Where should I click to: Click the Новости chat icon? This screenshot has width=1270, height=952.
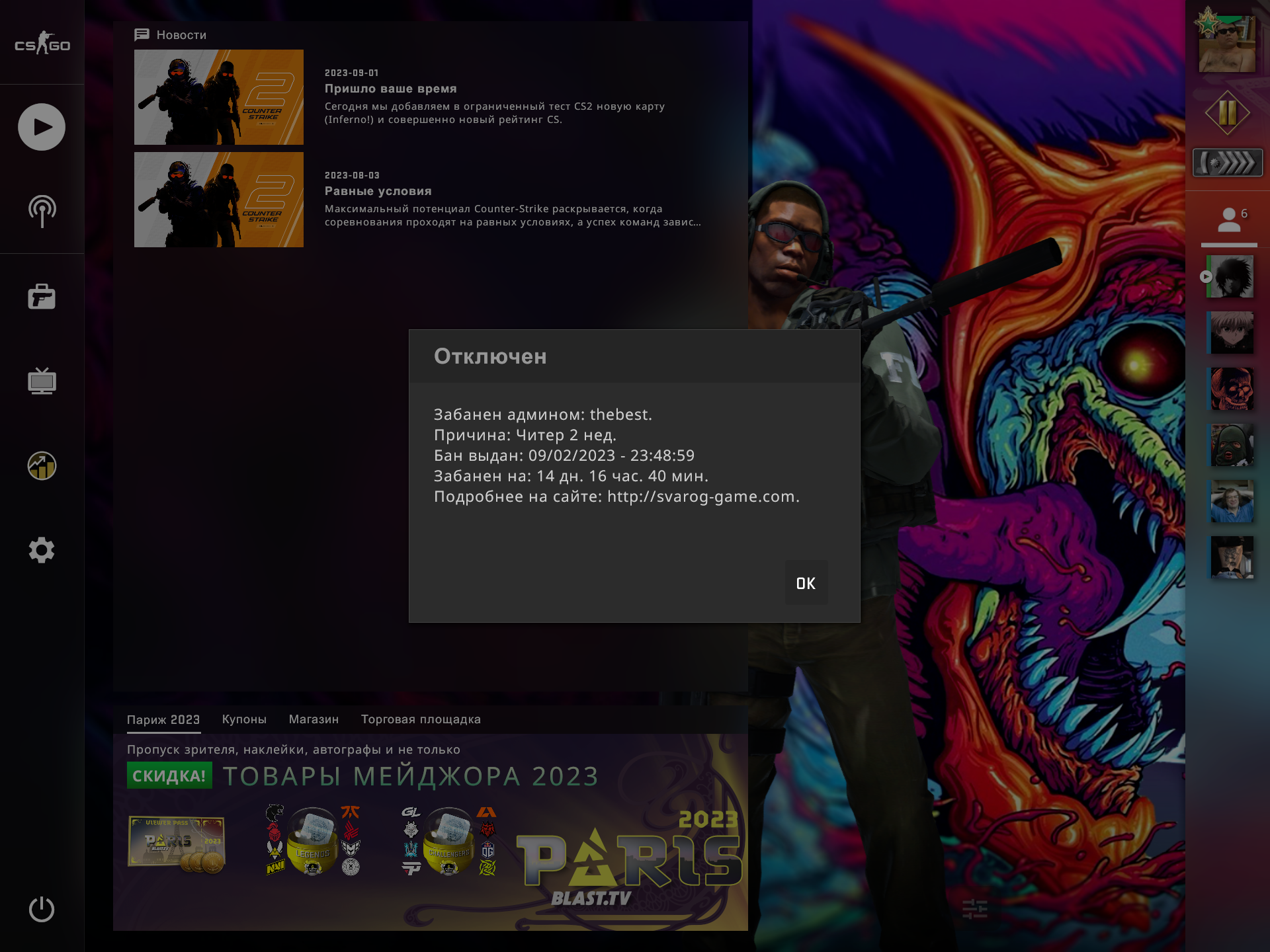[x=142, y=34]
